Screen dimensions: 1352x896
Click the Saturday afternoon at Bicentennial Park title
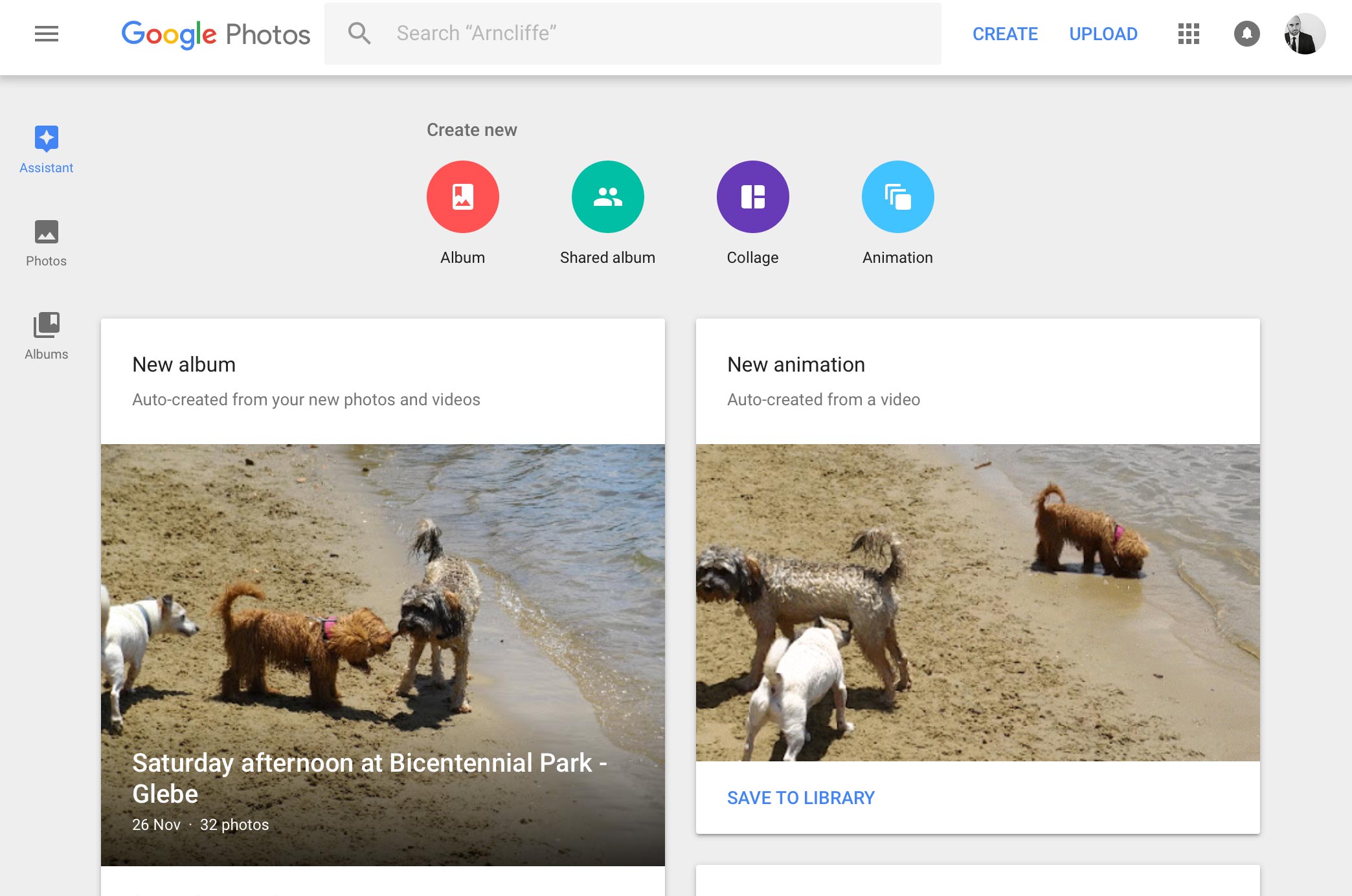coord(370,778)
